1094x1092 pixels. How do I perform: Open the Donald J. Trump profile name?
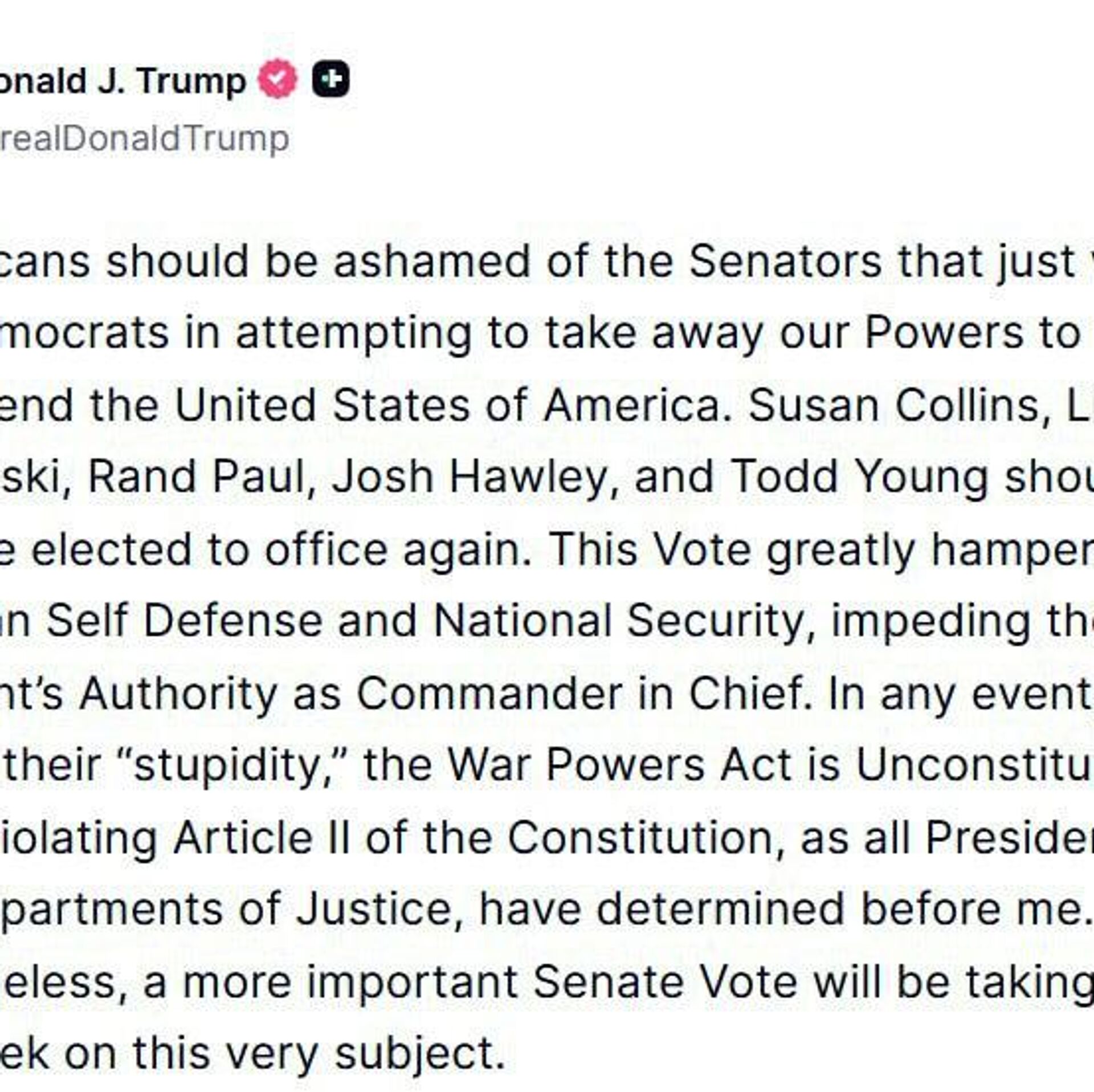(123, 80)
